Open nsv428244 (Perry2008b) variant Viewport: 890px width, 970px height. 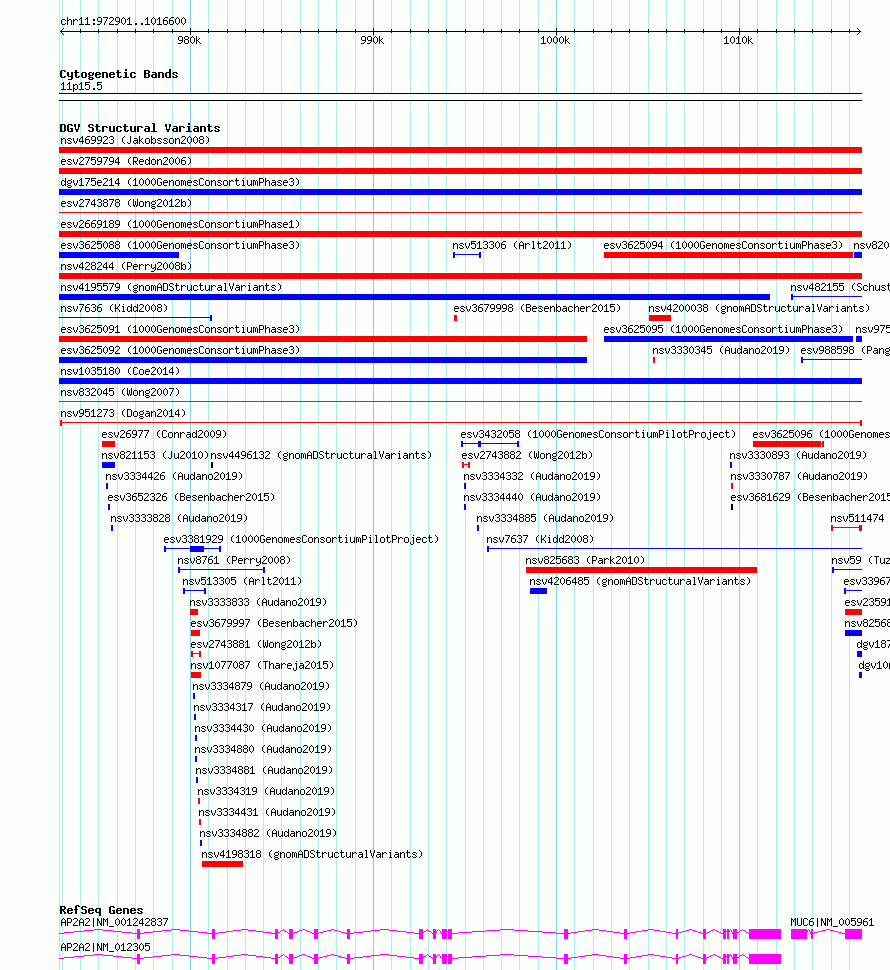coord(126,267)
